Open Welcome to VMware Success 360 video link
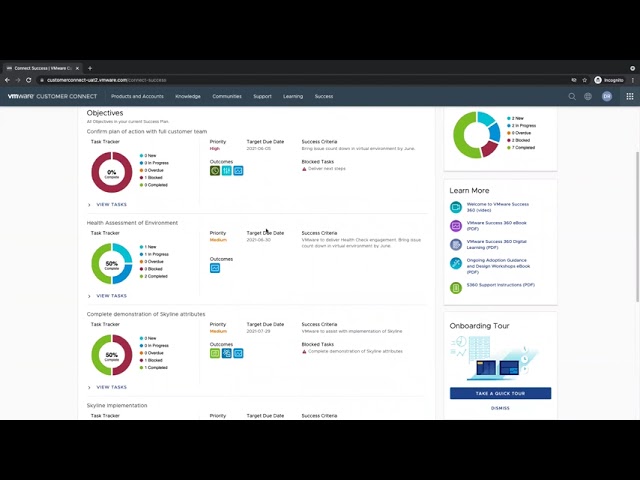 tap(498, 207)
